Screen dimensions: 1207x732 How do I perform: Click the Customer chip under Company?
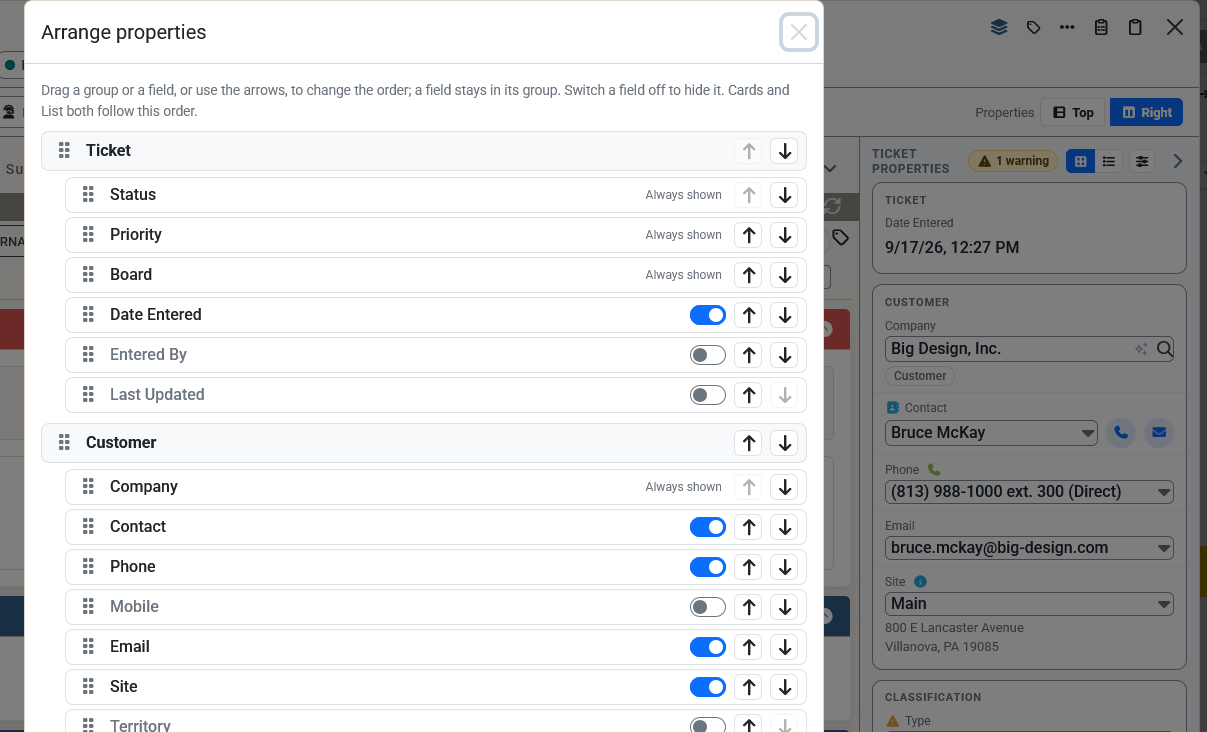point(920,376)
